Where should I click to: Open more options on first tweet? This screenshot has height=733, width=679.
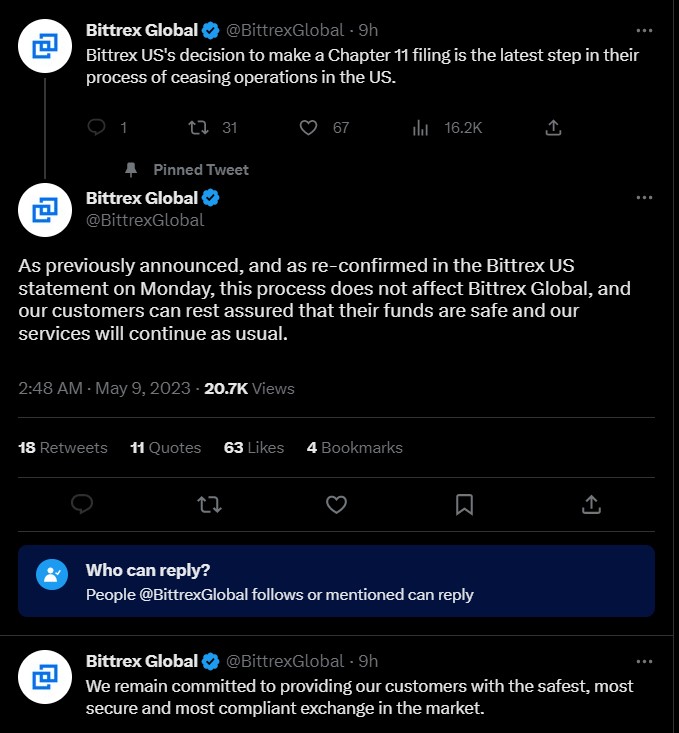pos(644,29)
